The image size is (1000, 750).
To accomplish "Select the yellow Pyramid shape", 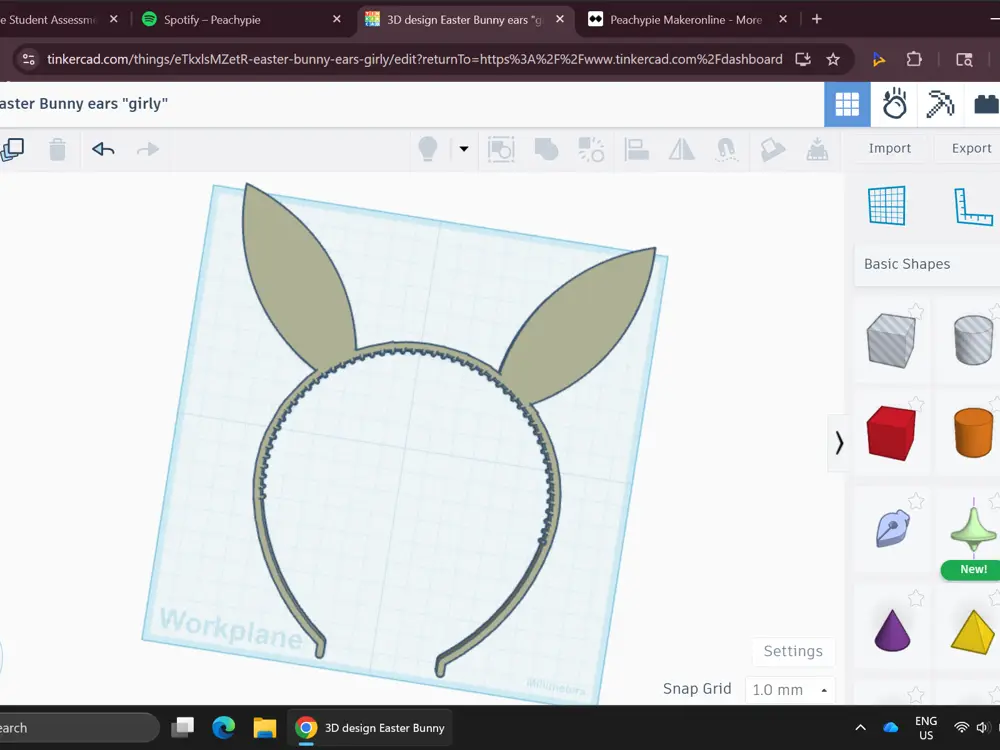I will [973, 631].
